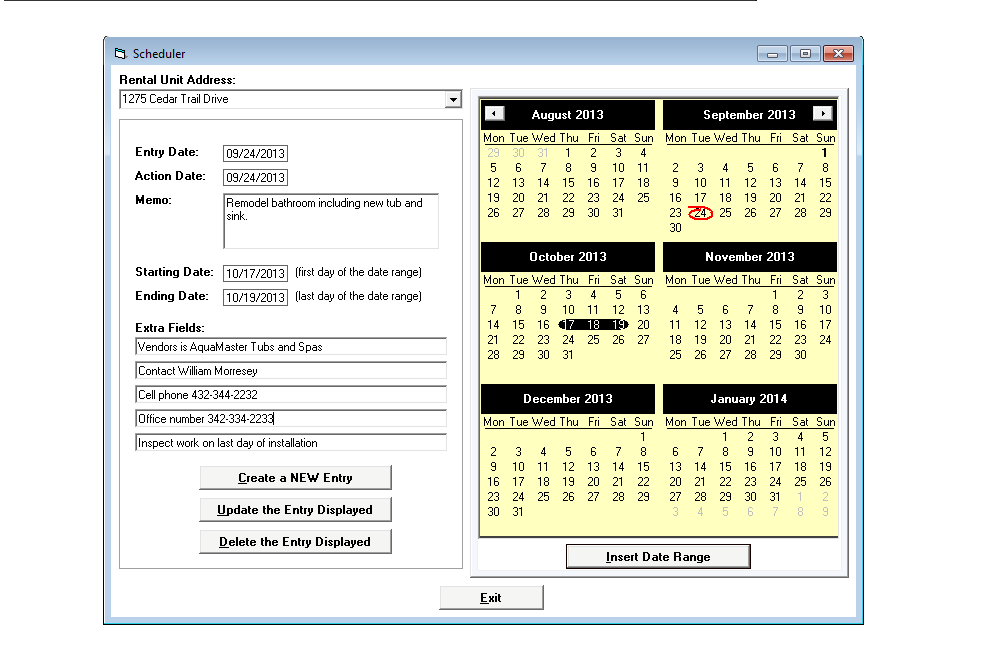Screen dimensions: 1000x670
Task: Click the Ending Date field
Action: click(254, 296)
